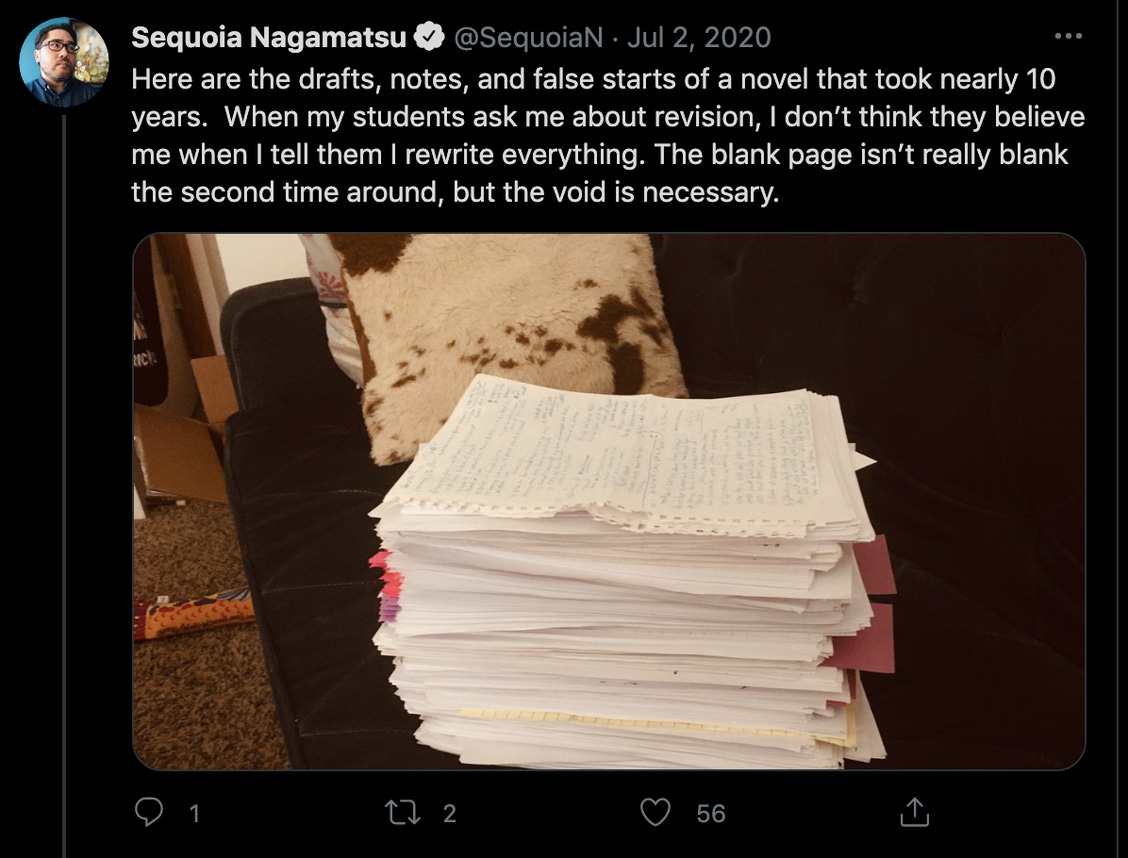Click the retweet arrows icon
The width and height of the screenshot is (1128, 858).
click(x=403, y=813)
